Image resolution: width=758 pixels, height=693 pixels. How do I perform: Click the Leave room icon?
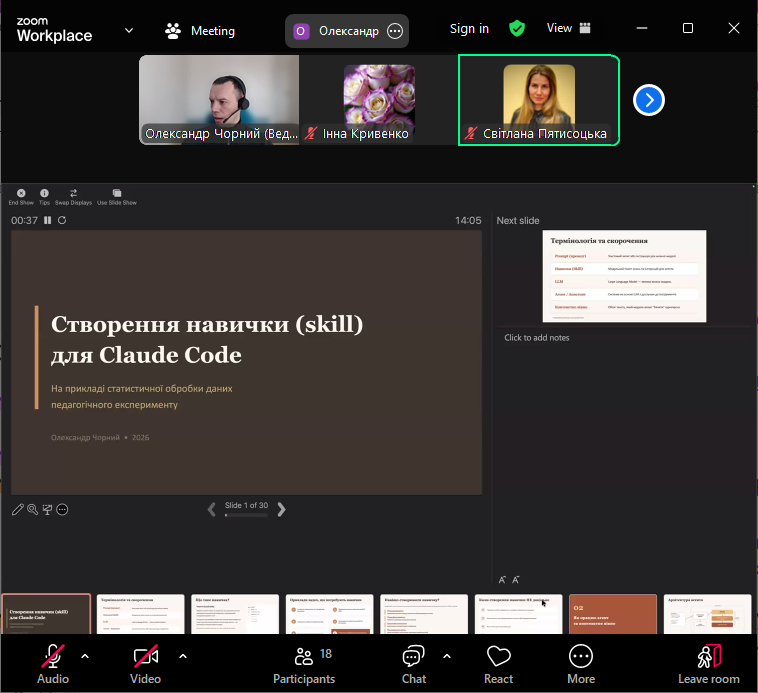coord(709,657)
